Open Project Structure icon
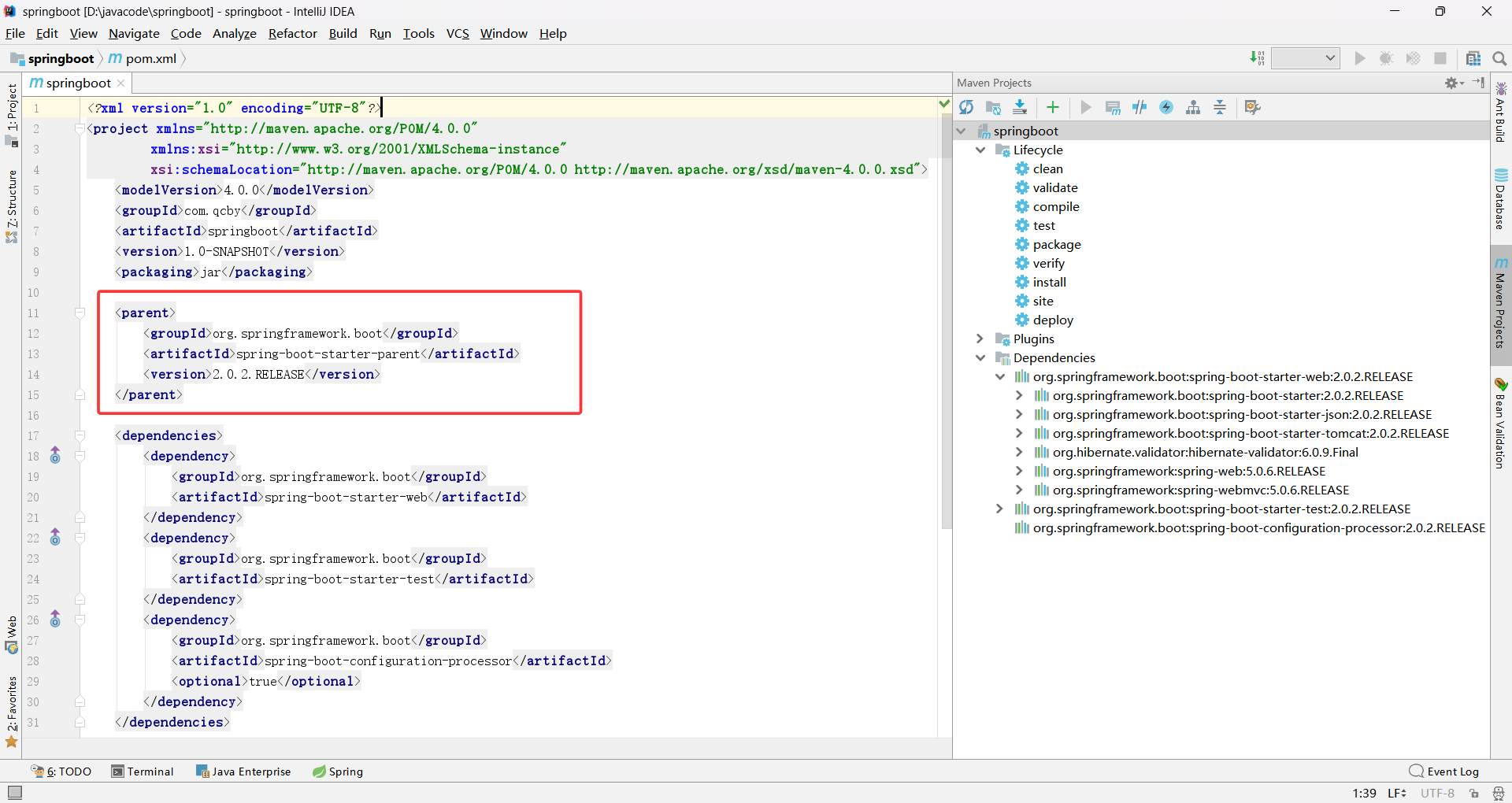Image resolution: width=1512 pixels, height=803 pixels. [x=1473, y=58]
